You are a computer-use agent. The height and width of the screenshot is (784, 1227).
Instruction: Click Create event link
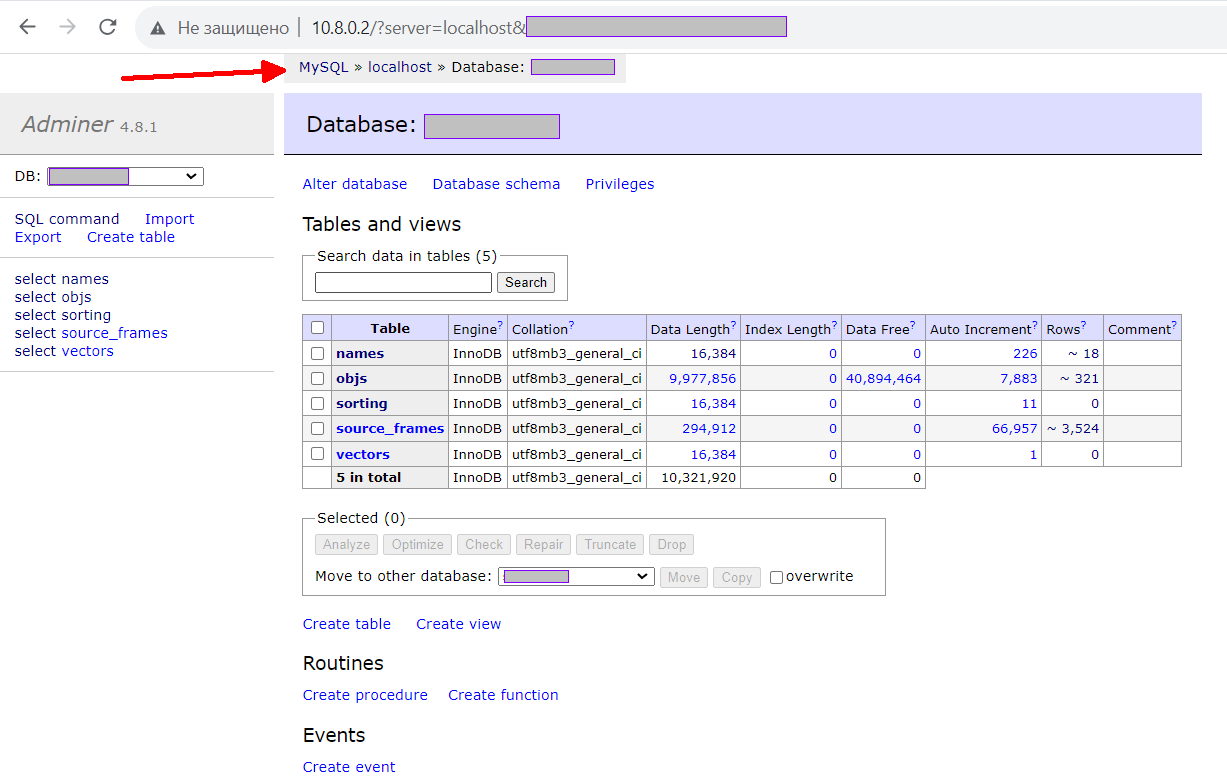coord(349,767)
